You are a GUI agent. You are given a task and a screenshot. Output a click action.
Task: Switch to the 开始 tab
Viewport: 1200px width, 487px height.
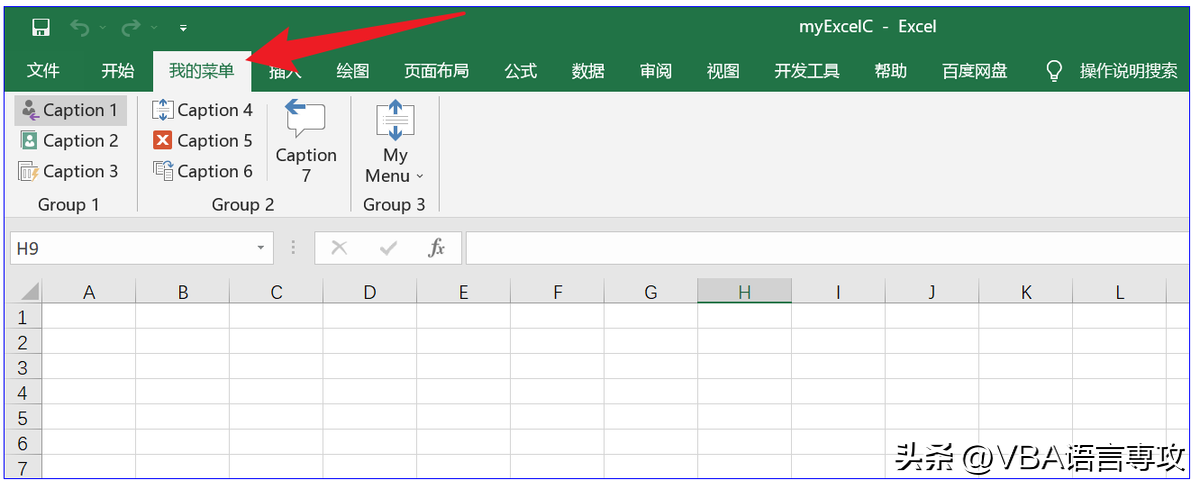point(117,71)
